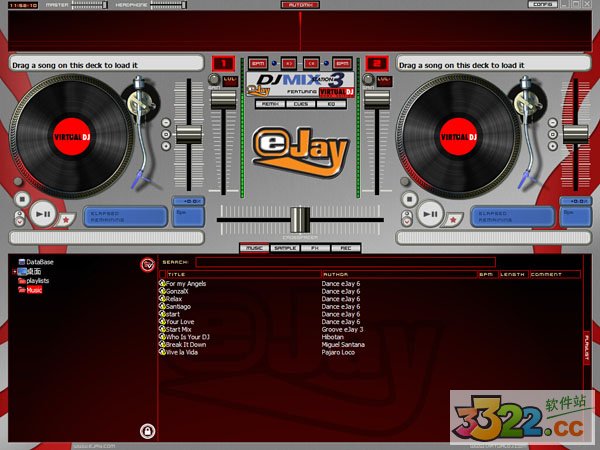
Task: Click the middle round button beside deck 2 platter
Action: (x=553, y=134)
